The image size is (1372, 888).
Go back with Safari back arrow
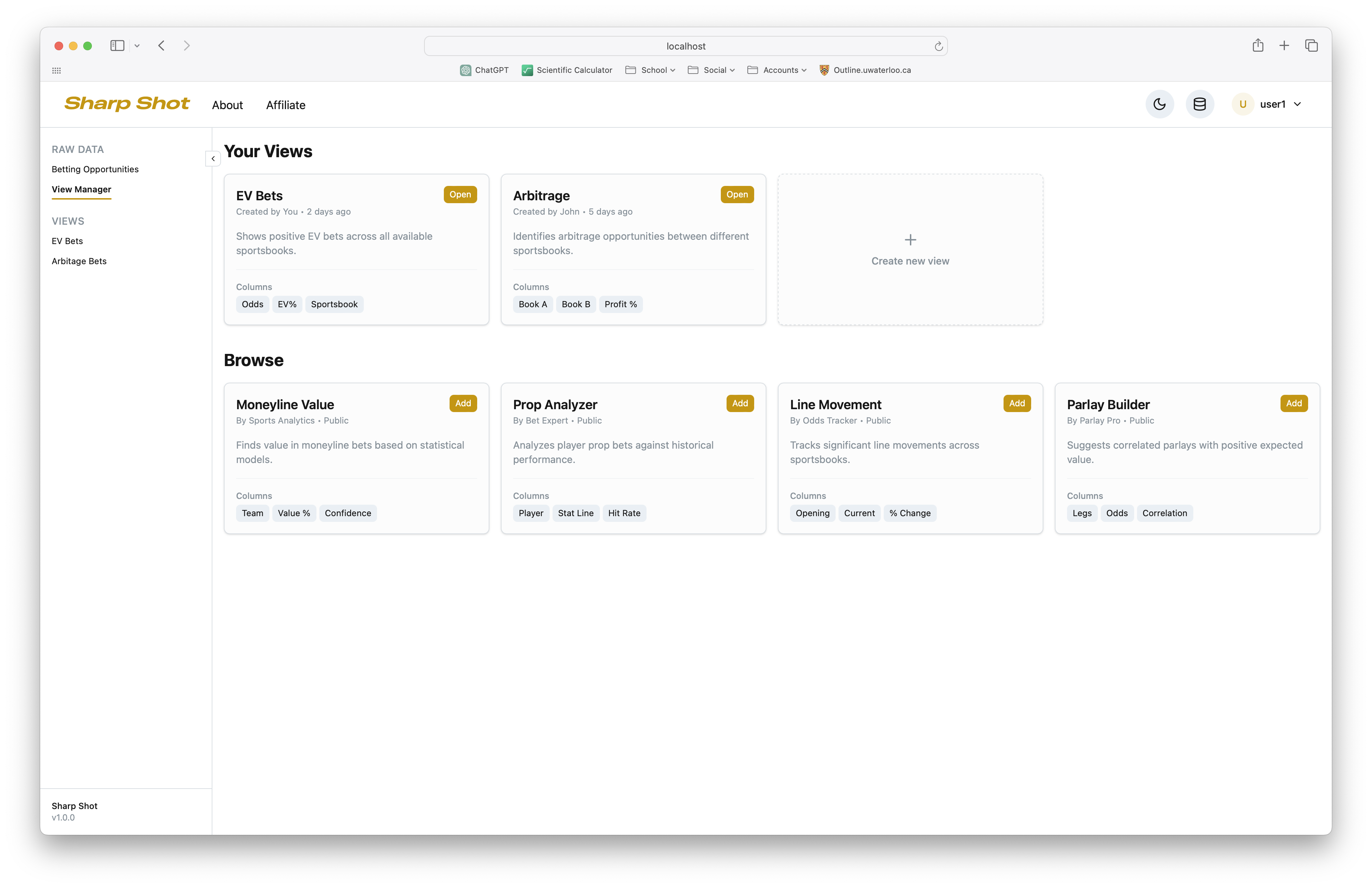[x=161, y=46]
